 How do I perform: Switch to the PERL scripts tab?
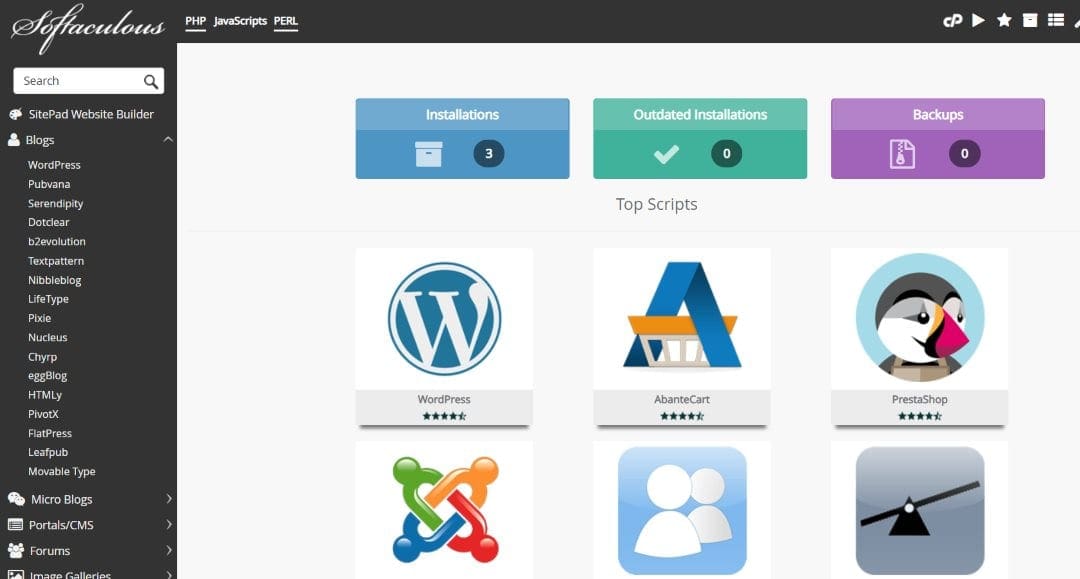286,21
